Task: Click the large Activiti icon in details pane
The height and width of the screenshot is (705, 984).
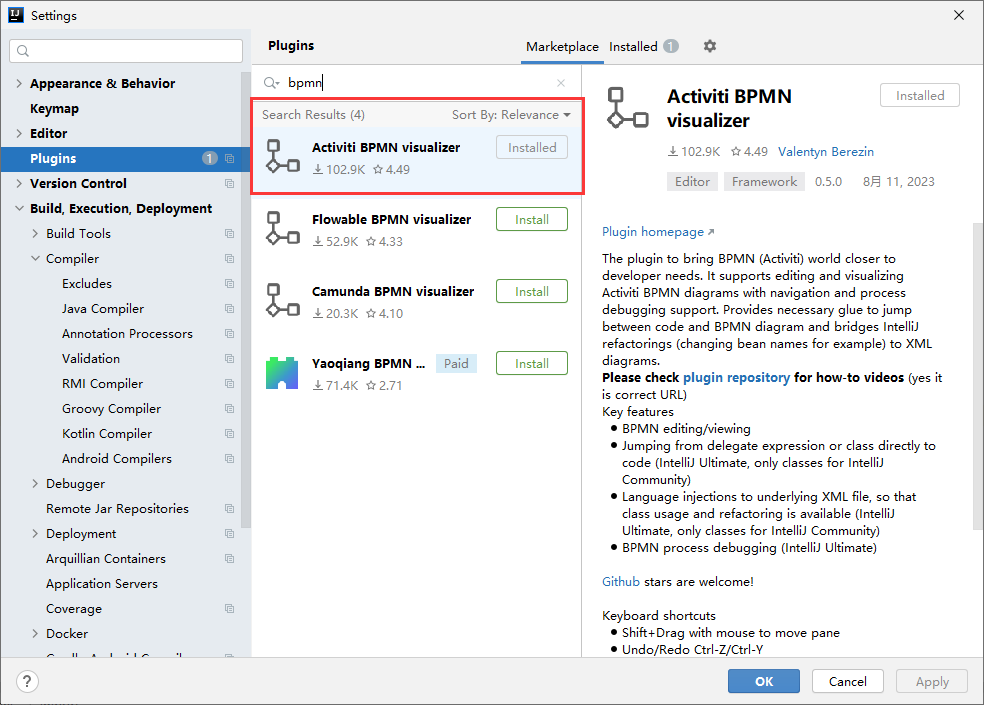Action: [x=628, y=108]
